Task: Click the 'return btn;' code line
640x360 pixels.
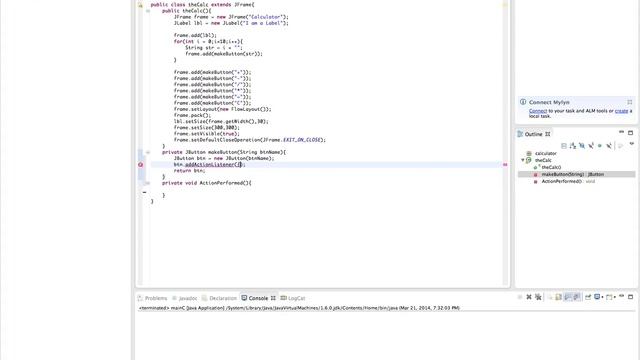Action: pyautogui.click(x=189, y=171)
